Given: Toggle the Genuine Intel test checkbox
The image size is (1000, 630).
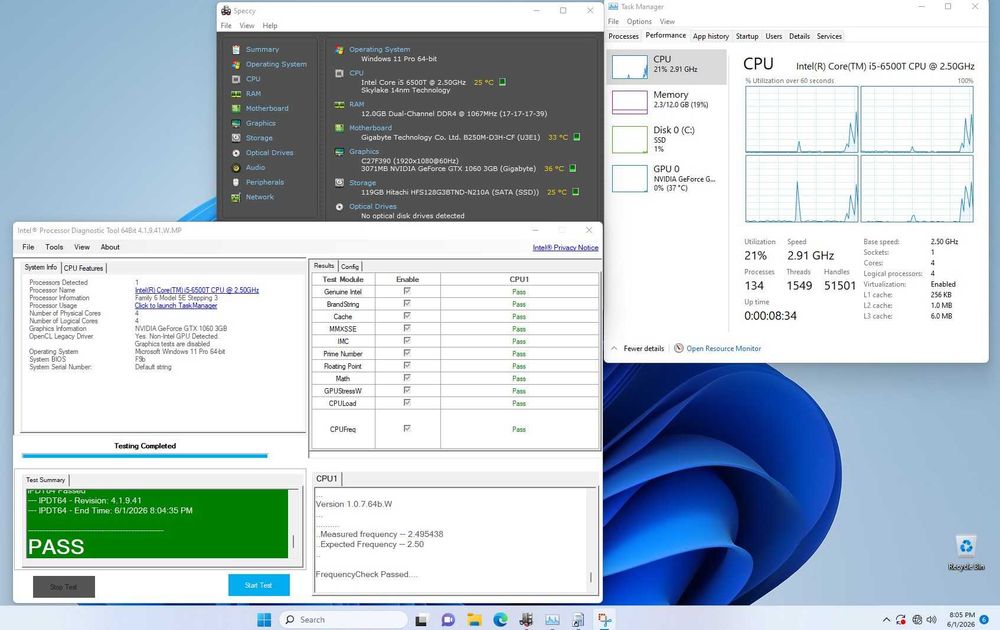Looking at the screenshot, I should point(407,291).
